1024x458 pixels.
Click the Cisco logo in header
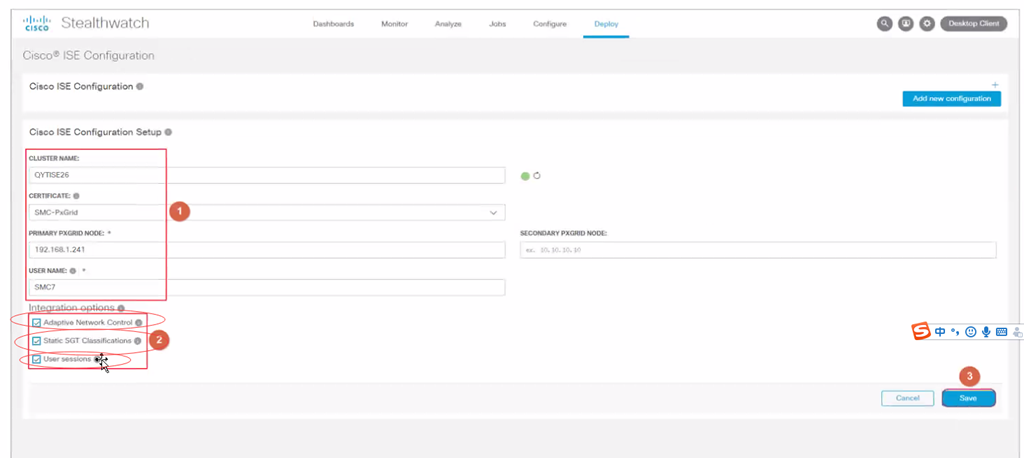[x=37, y=24]
